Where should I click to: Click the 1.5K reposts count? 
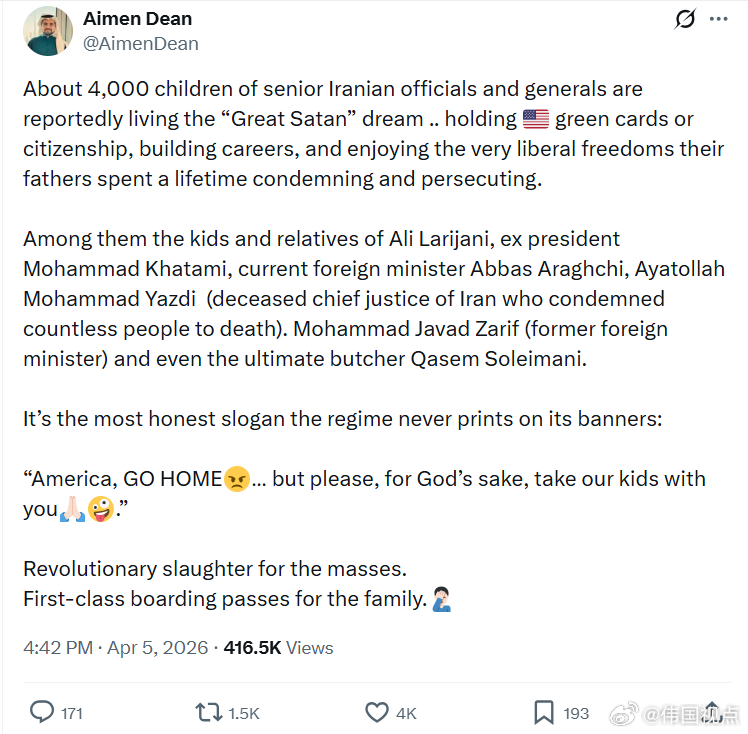(x=244, y=713)
